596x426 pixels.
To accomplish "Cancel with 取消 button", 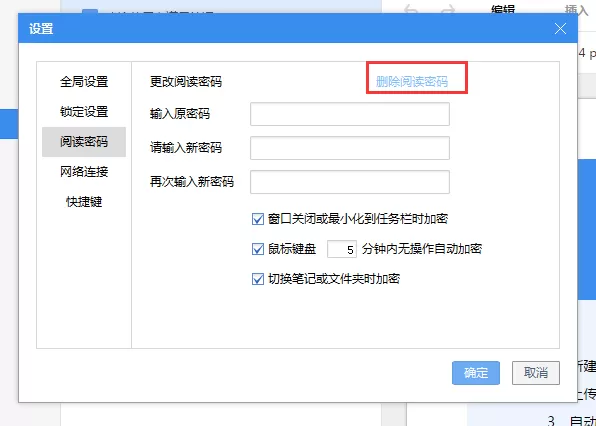I will (536, 373).
